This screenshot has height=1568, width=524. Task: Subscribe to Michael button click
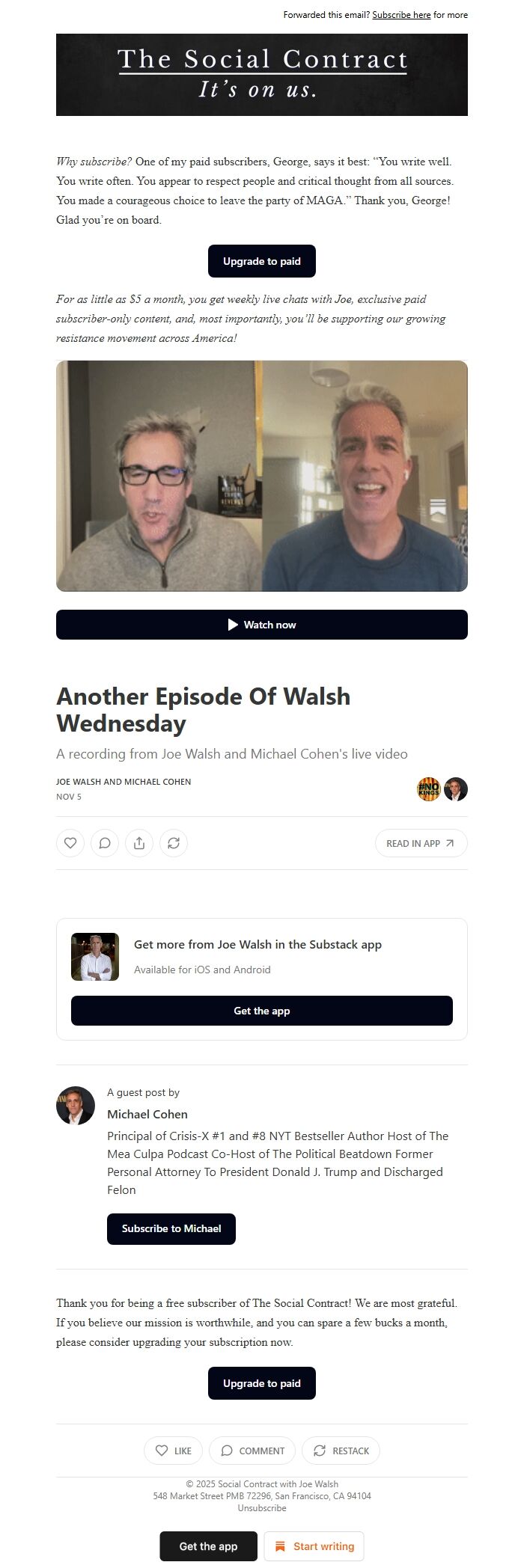(171, 1229)
